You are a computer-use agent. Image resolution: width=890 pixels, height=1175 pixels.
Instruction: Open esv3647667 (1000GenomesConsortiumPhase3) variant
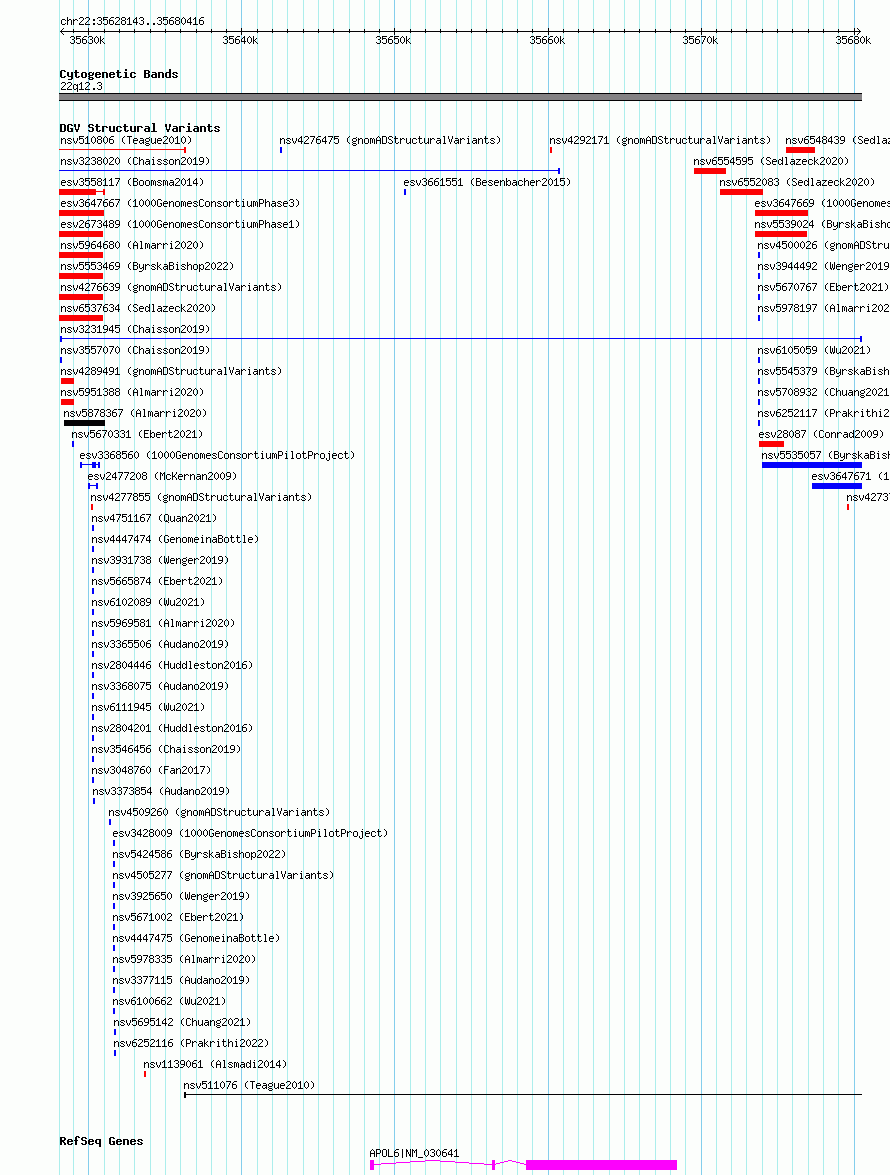click(x=180, y=203)
